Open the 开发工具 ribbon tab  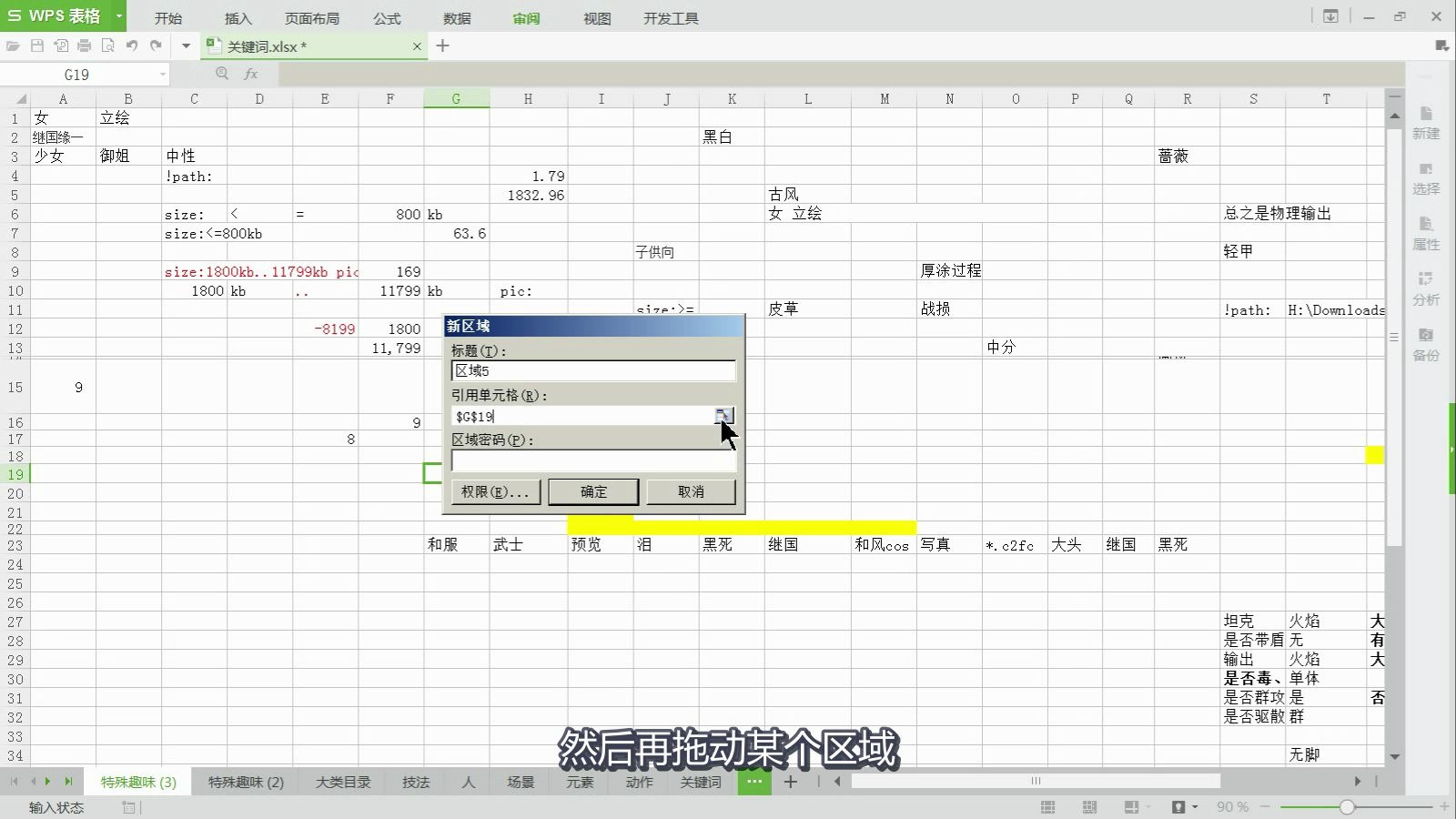(671, 18)
